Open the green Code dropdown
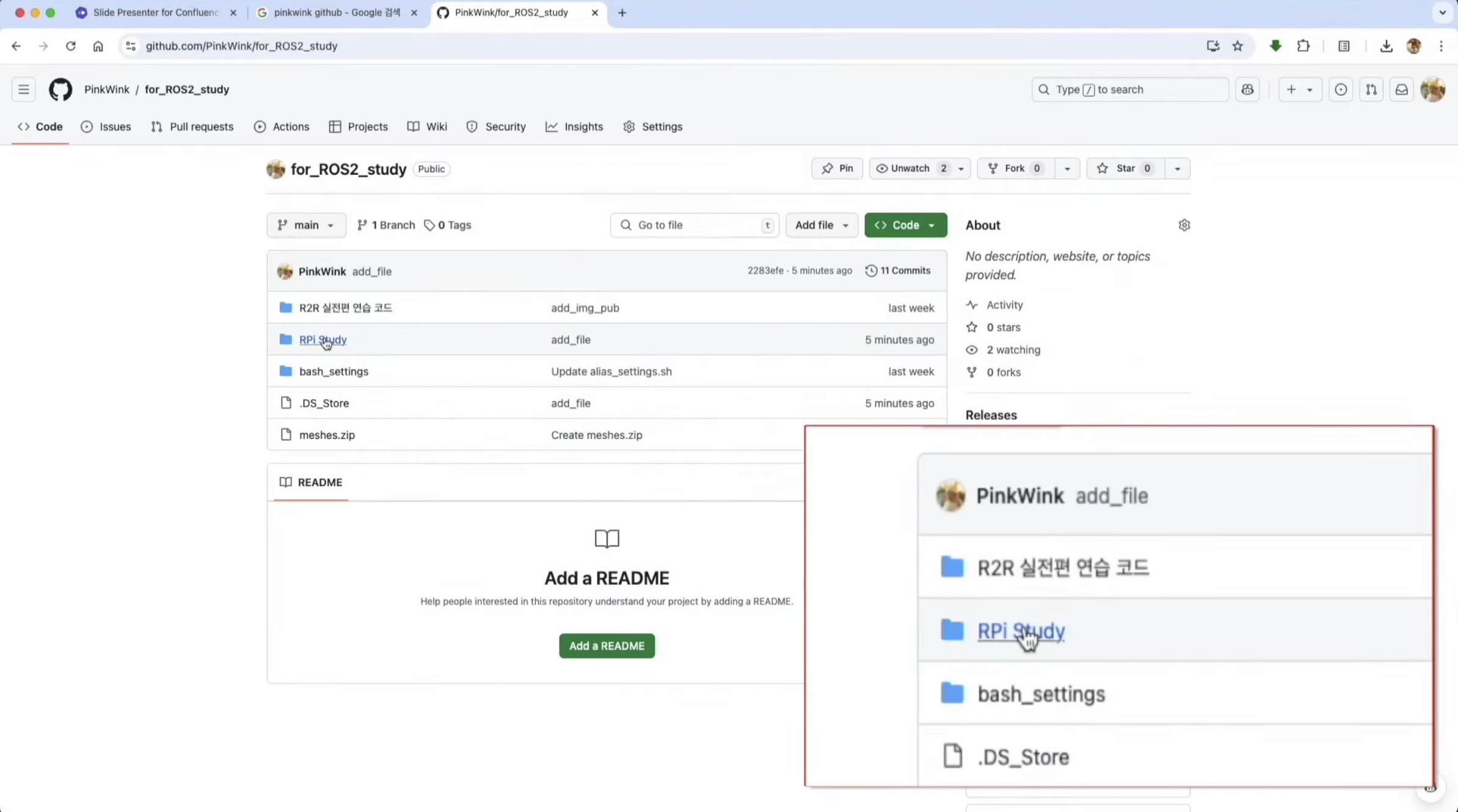The height and width of the screenshot is (812, 1458). pos(905,225)
